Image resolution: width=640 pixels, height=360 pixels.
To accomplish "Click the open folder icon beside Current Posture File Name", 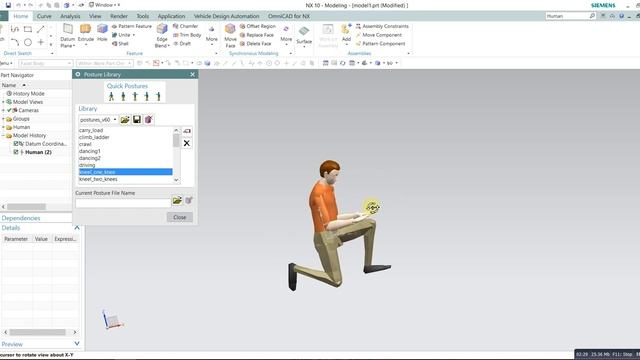I will click(177, 200).
